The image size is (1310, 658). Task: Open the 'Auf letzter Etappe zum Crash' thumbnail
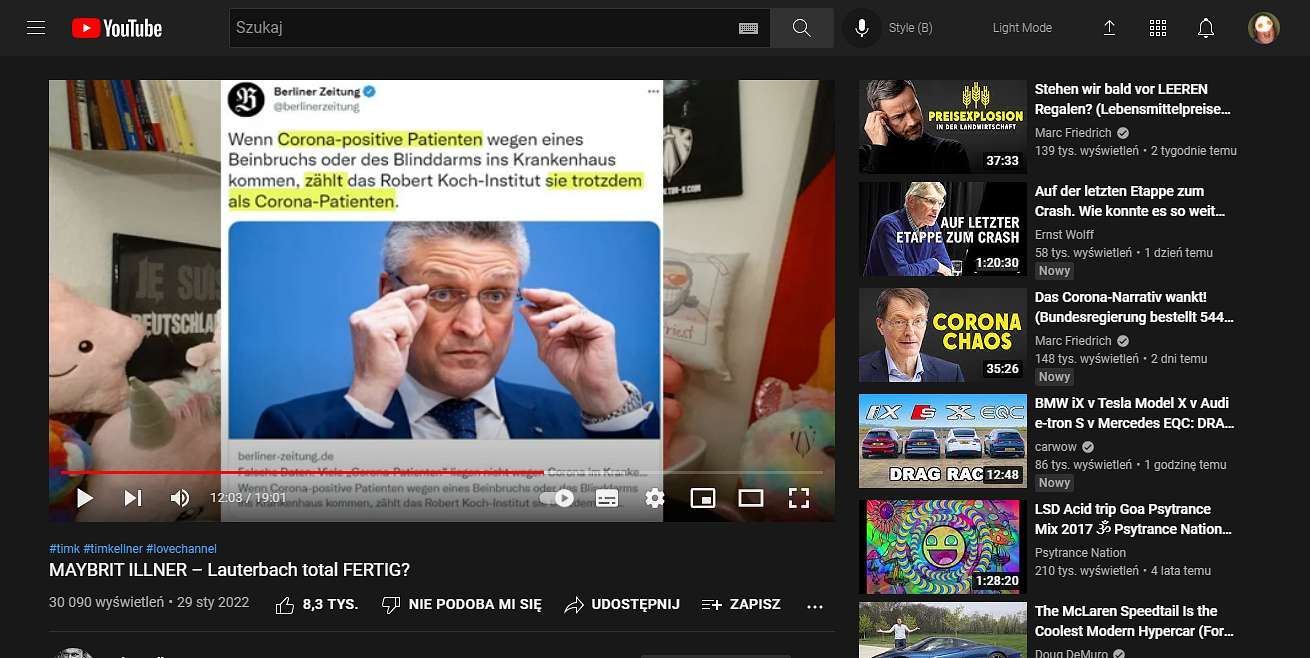[943, 229]
